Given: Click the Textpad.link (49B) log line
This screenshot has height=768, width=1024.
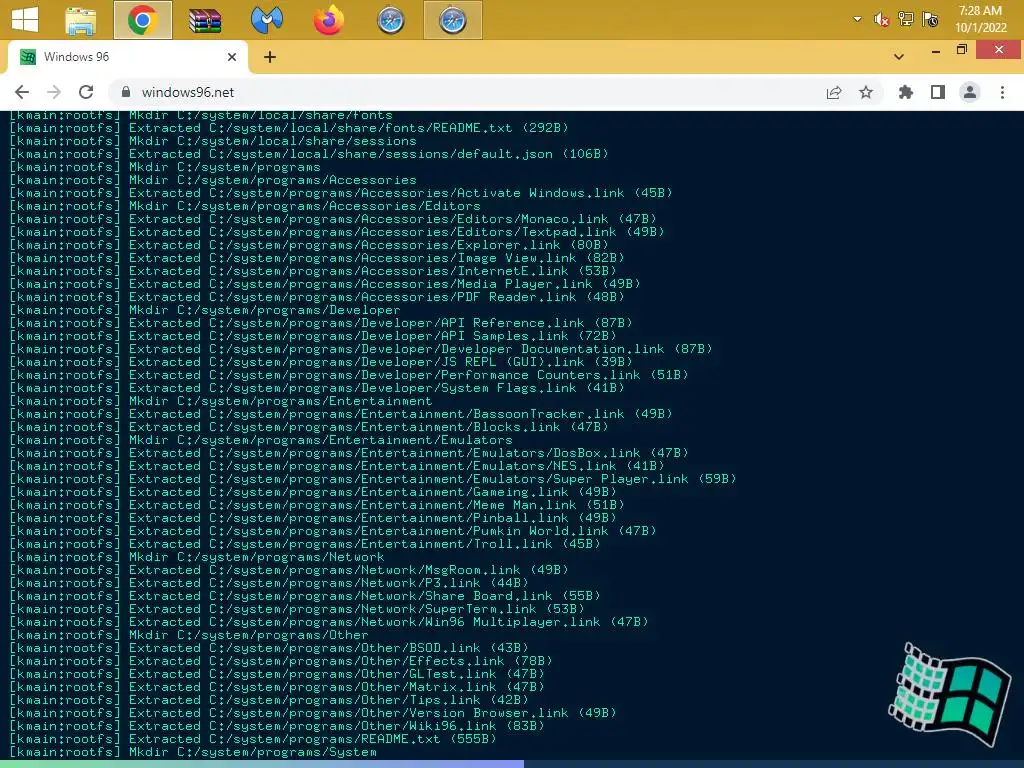Looking at the screenshot, I should pyautogui.click(x=337, y=232).
